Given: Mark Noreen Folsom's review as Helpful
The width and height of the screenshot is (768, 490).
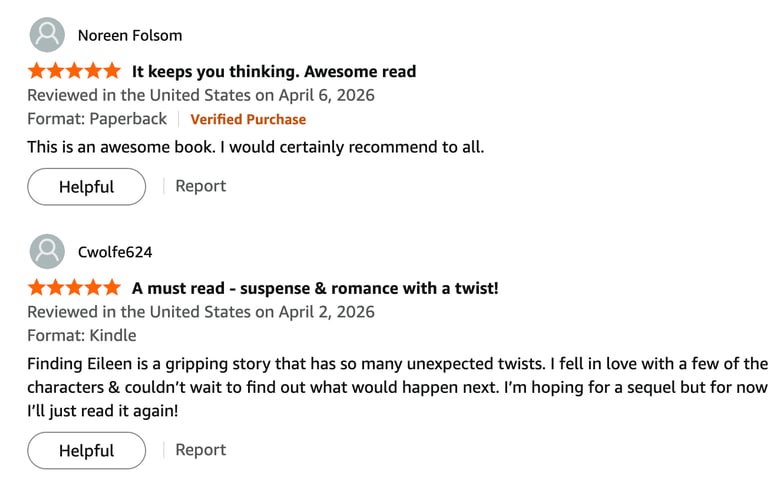Looking at the screenshot, I should click(x=86, y=186).
